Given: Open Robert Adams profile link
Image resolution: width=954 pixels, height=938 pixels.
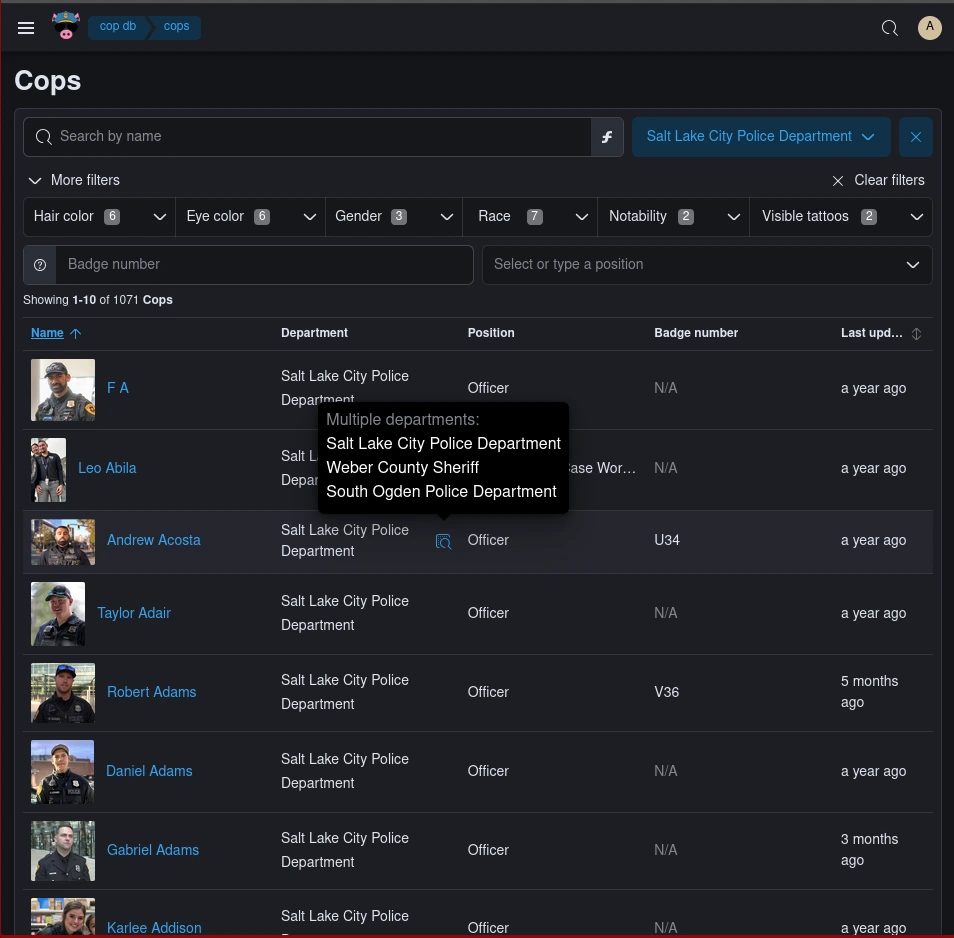Looking at the screenshot, I should (x=151, y=692).
